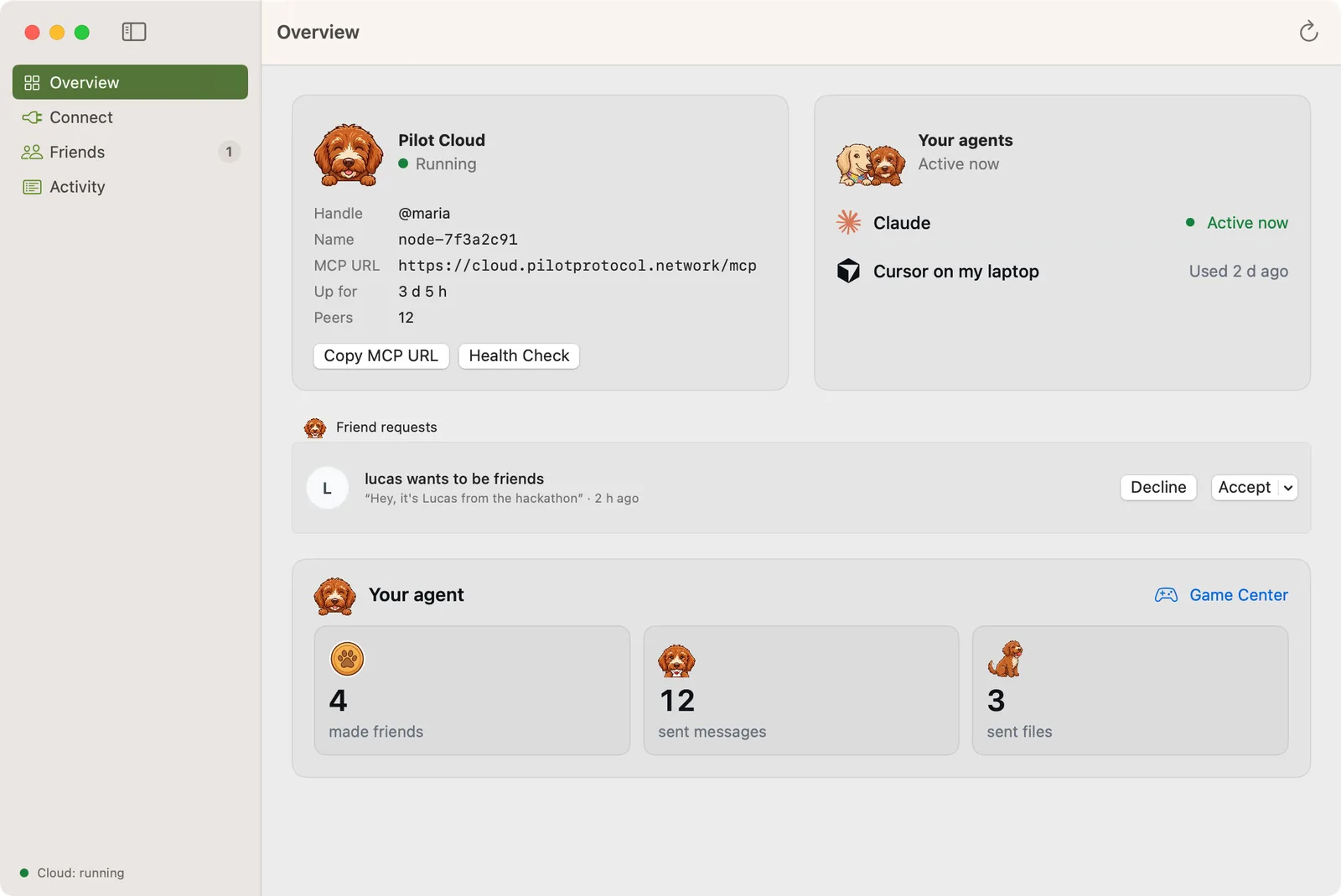1341x896 pixels.
Task: Click the two-dog avatar beside Your agents
Action: (871, 163)
